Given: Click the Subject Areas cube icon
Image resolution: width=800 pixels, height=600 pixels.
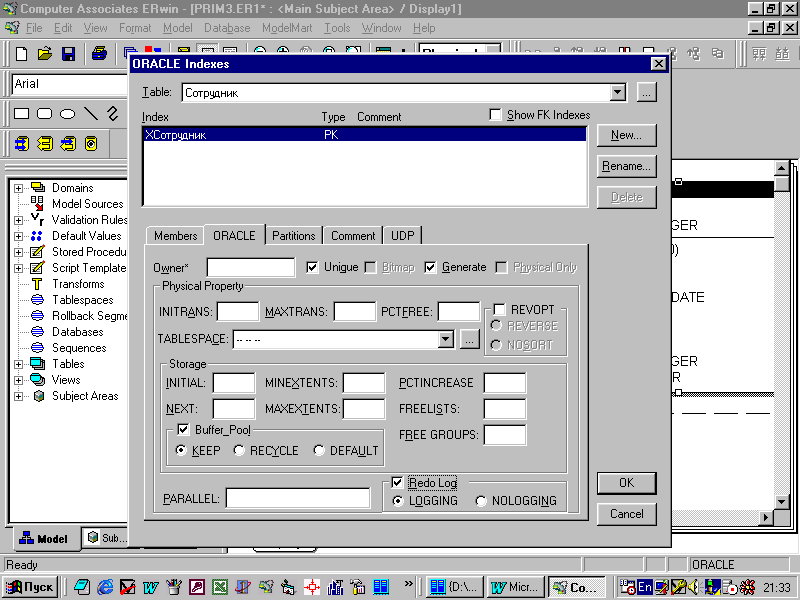Looking at the screenshot, I should tap(38, 396).
